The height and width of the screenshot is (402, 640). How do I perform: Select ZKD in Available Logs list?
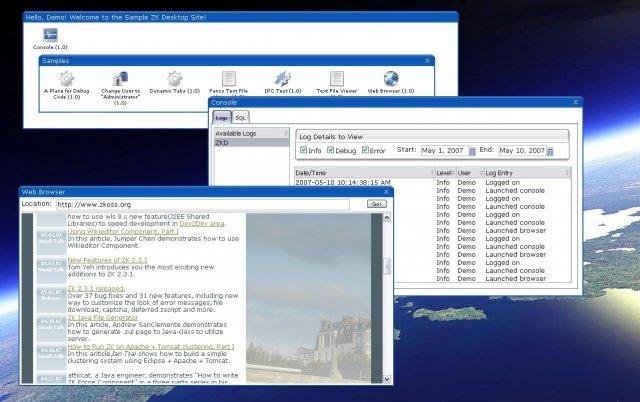click(251, 143)
